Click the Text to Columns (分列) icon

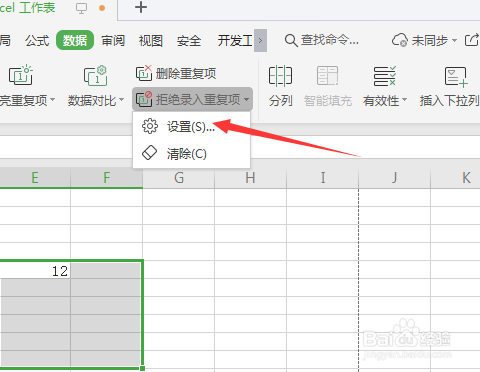coord(280,75)
